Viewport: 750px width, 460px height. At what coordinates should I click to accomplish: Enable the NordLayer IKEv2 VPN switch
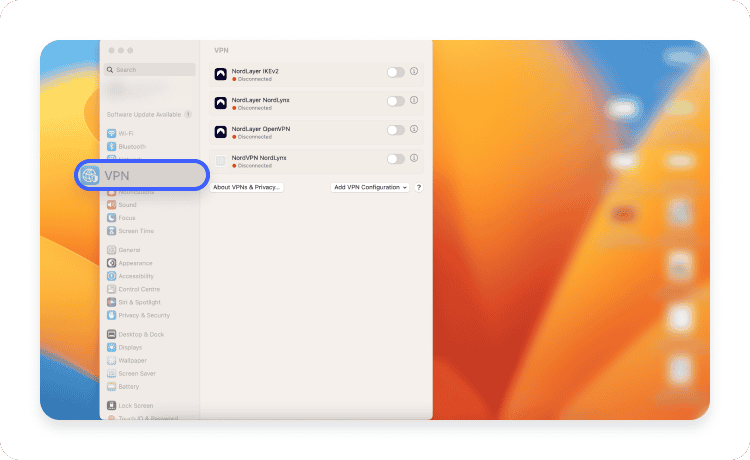click(x=396, y=72)
